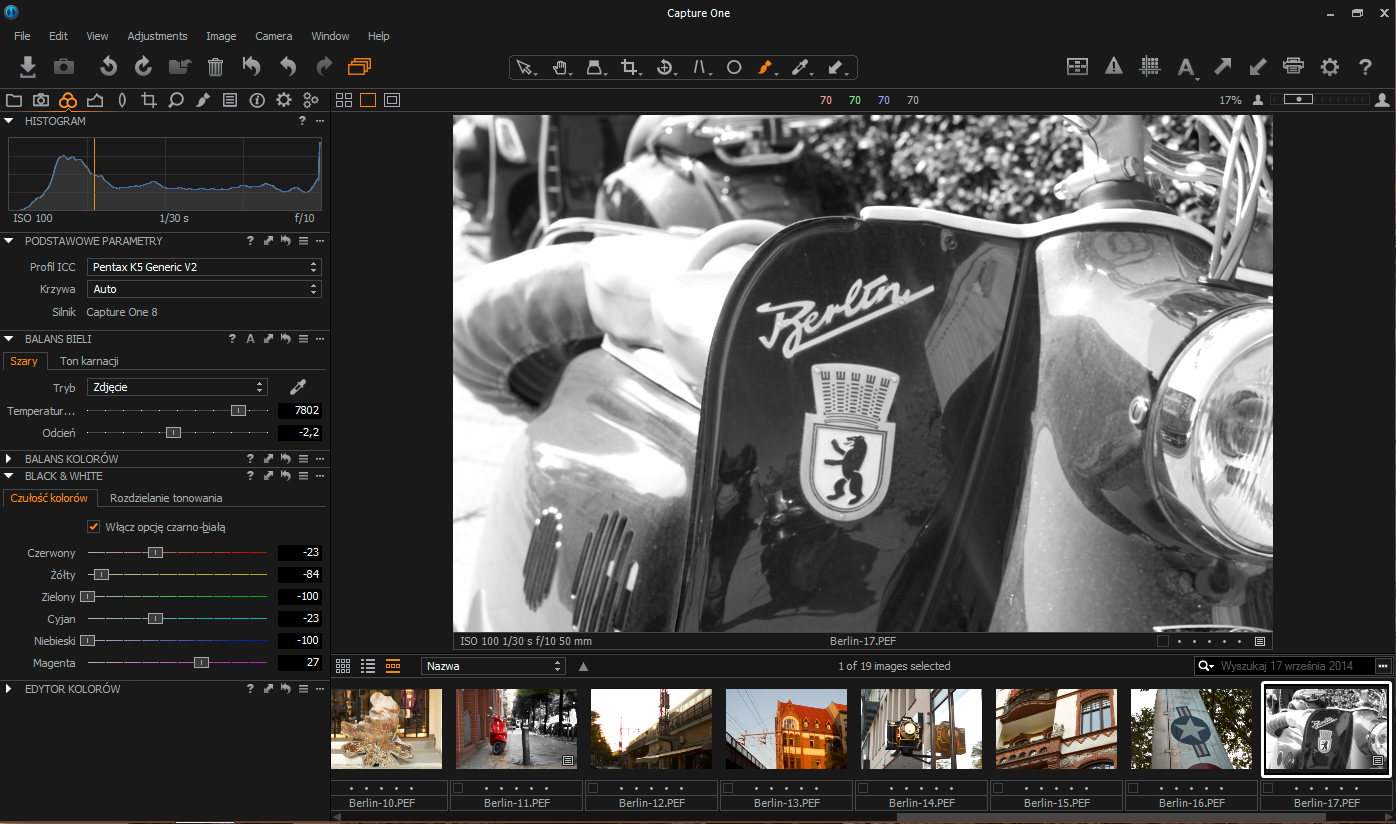This screenshot has width=1396, height=824.
Task: Click the Capture camera icon in main toolbar
Action: coord(64,67)
